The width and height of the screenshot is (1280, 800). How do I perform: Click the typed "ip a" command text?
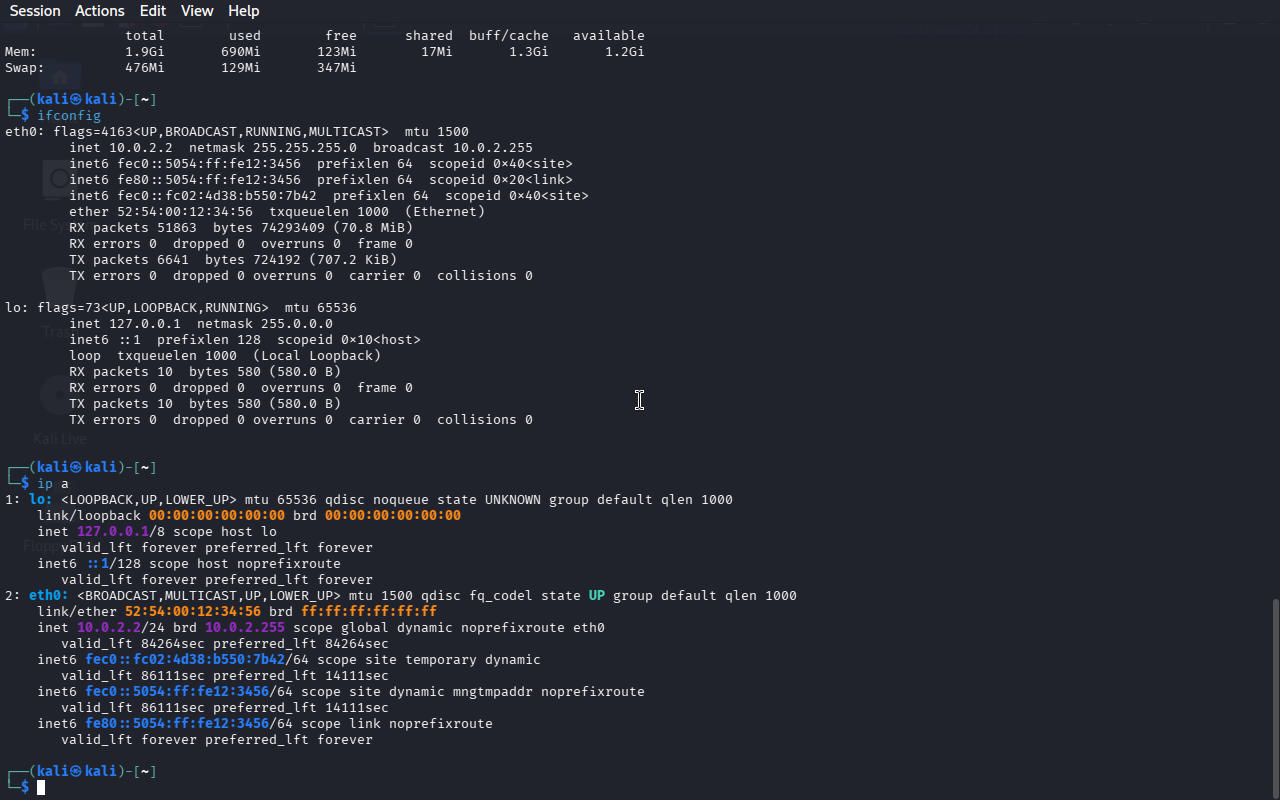tap(53, 484)
